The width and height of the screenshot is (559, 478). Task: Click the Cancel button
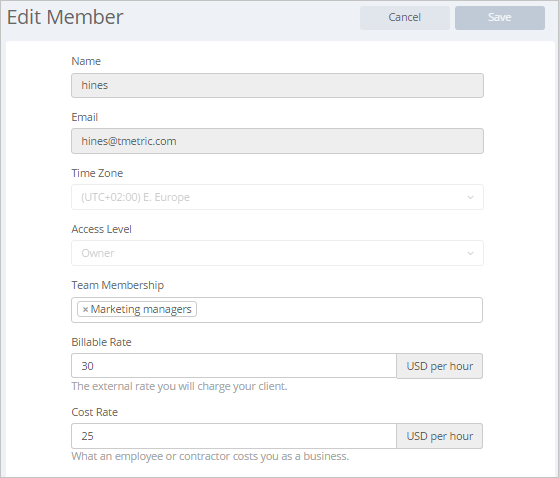pos(405,17)
